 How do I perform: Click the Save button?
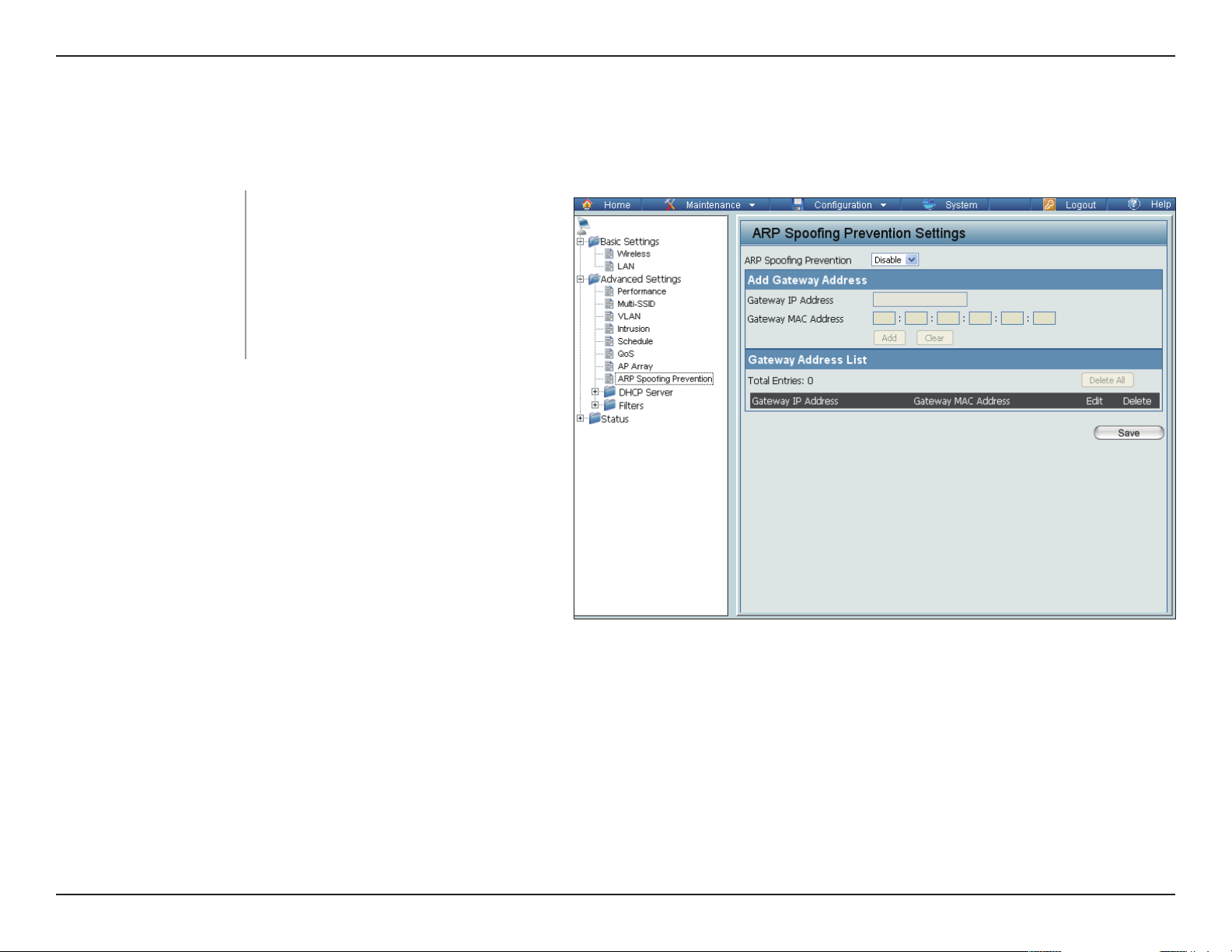pyautogui.click(x=1129, y=433)
